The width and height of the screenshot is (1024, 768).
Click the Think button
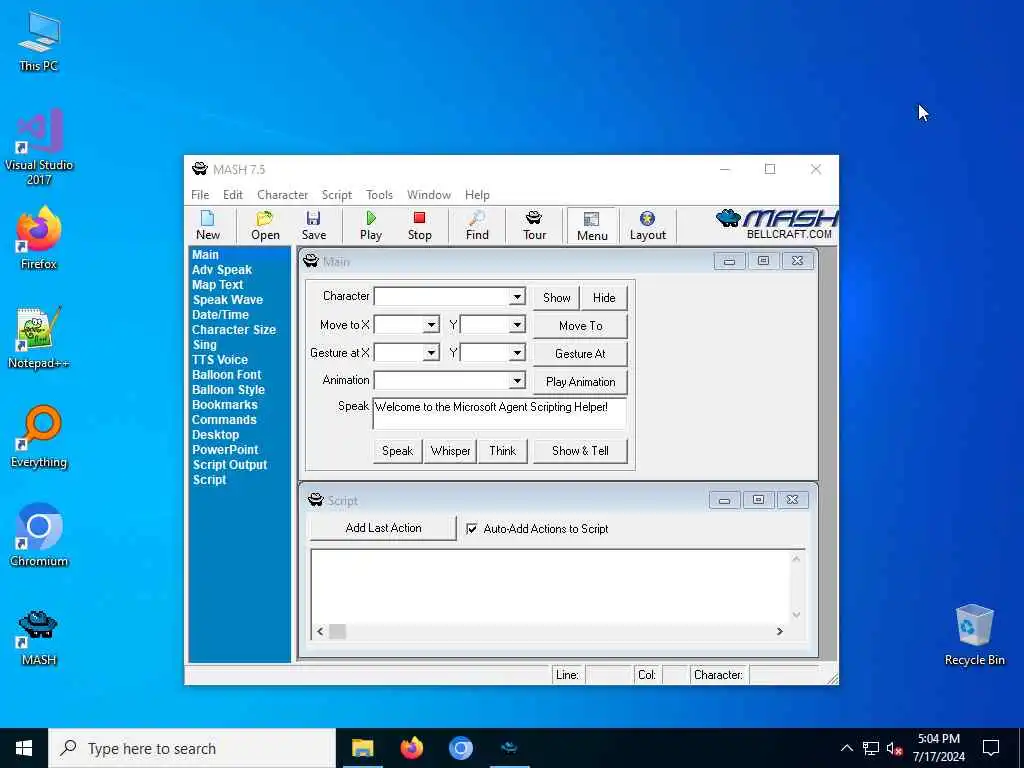pyautogui.click(x=502, y=451)
